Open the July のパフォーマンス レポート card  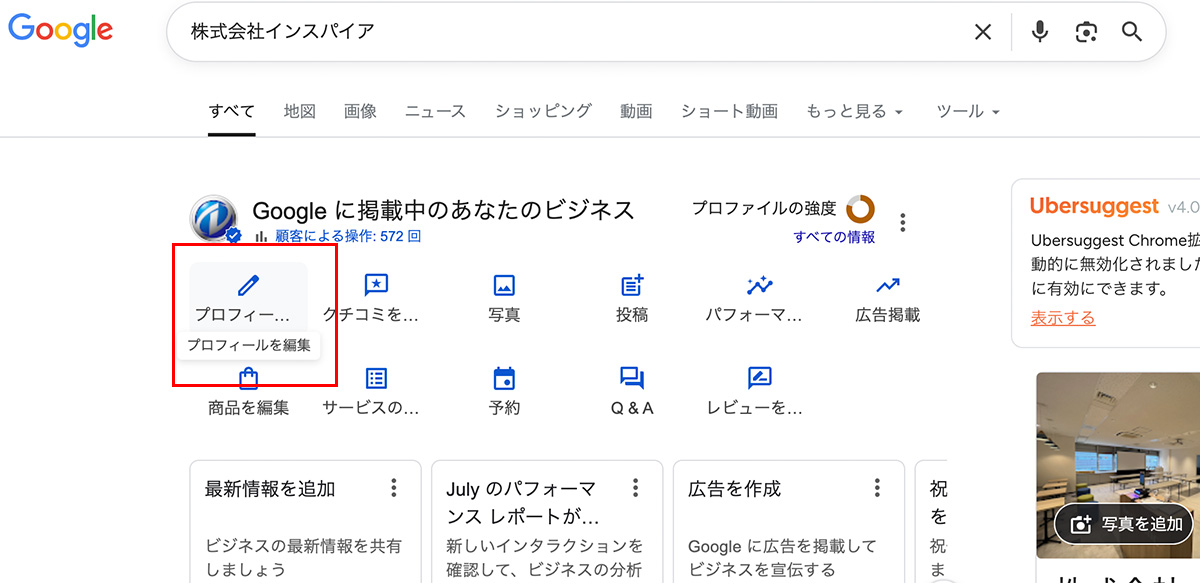[547, 522]
